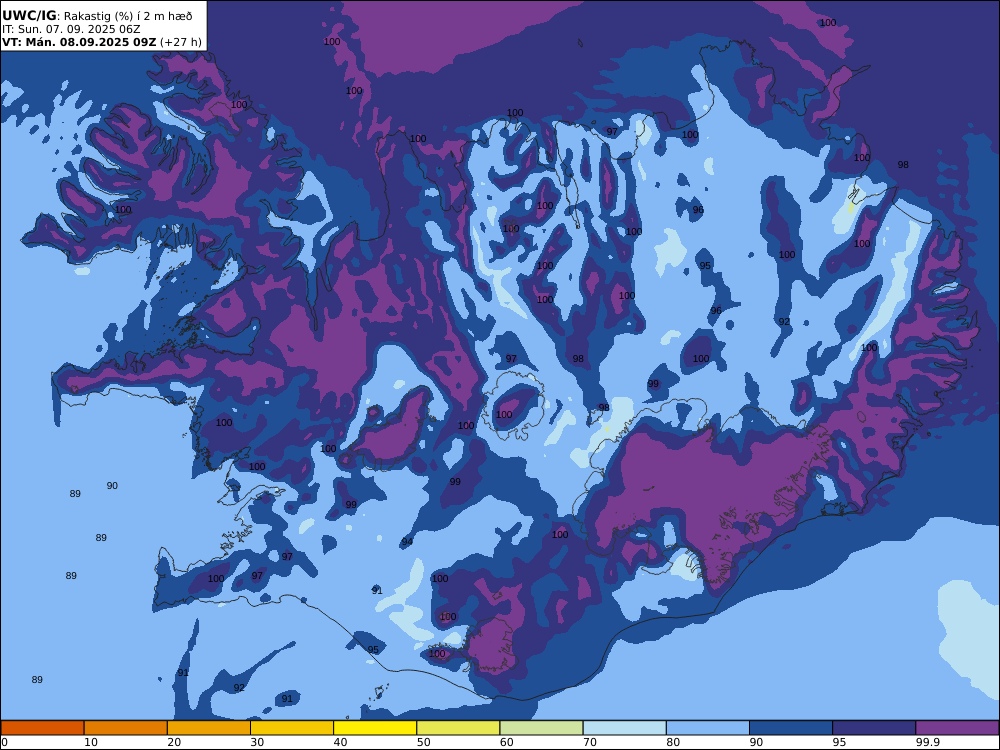Select the amber 20–30 legend color segment
This screenshot has width=1000, height=750.
tap(209, 728)
